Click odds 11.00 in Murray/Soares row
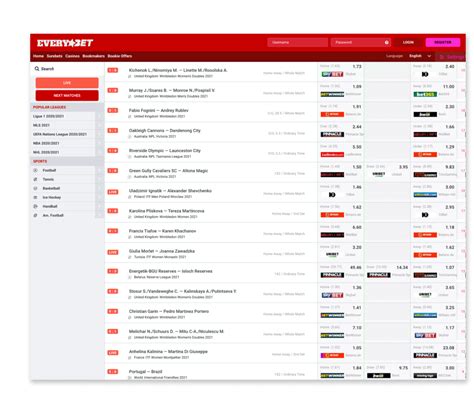The width and height of the screenshot is (474, 414). [449, 87]
